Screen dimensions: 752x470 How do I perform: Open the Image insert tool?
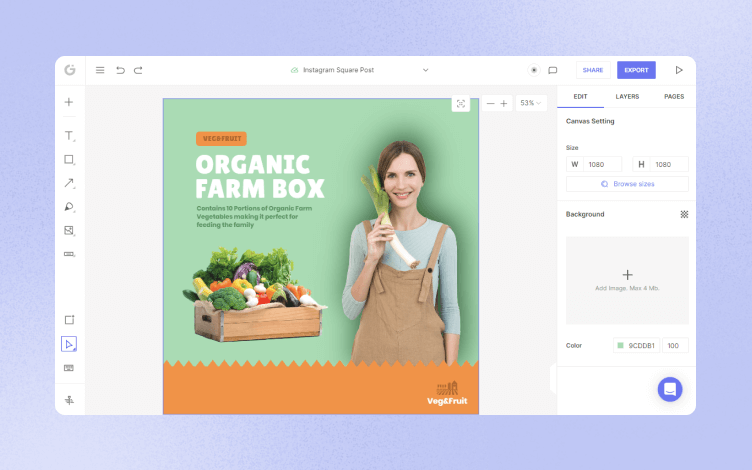coord(69,230)
